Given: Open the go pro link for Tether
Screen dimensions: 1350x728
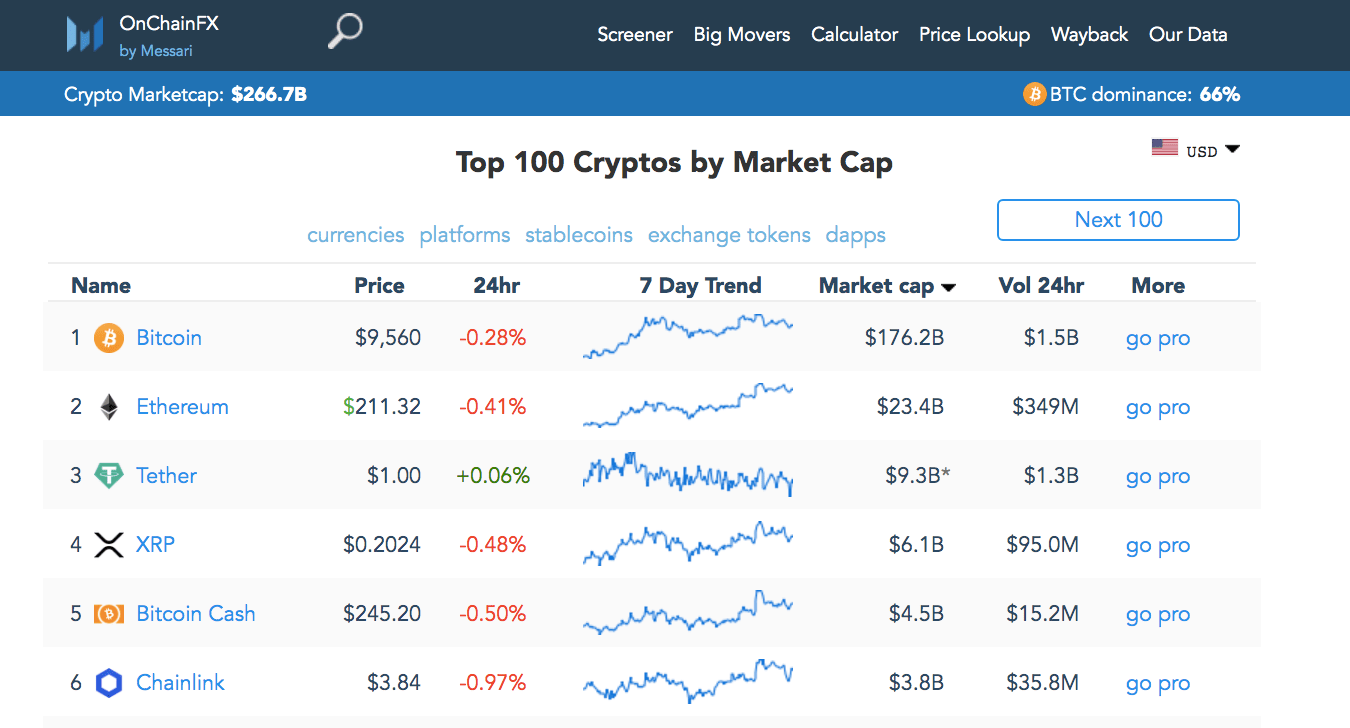Looking at the screenshot, I should [x=1157, y=476].
